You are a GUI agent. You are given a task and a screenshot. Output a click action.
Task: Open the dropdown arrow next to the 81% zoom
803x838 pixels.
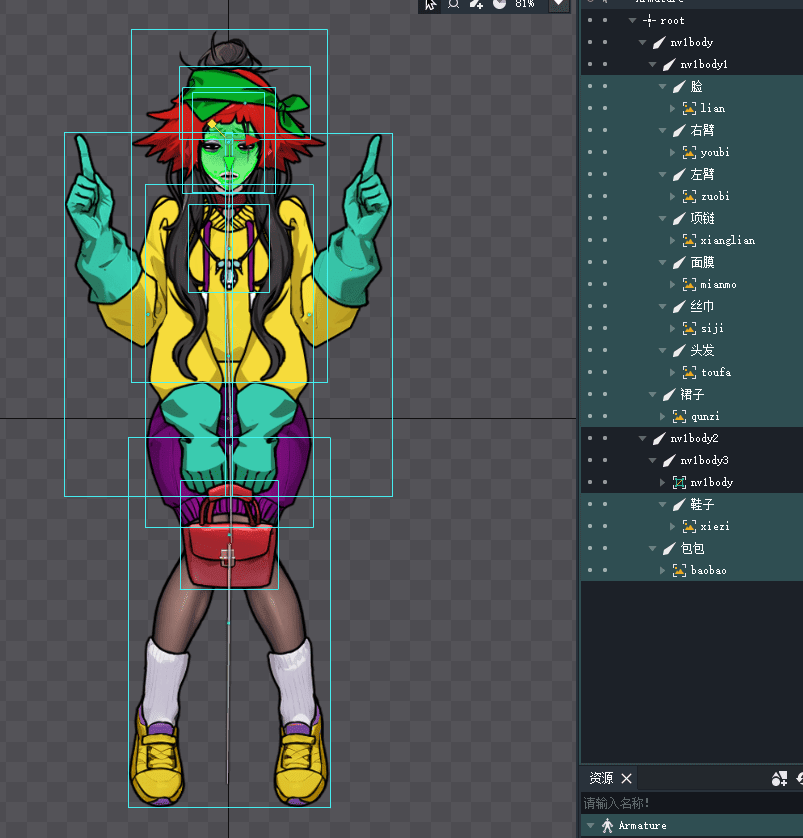(557, 4)
